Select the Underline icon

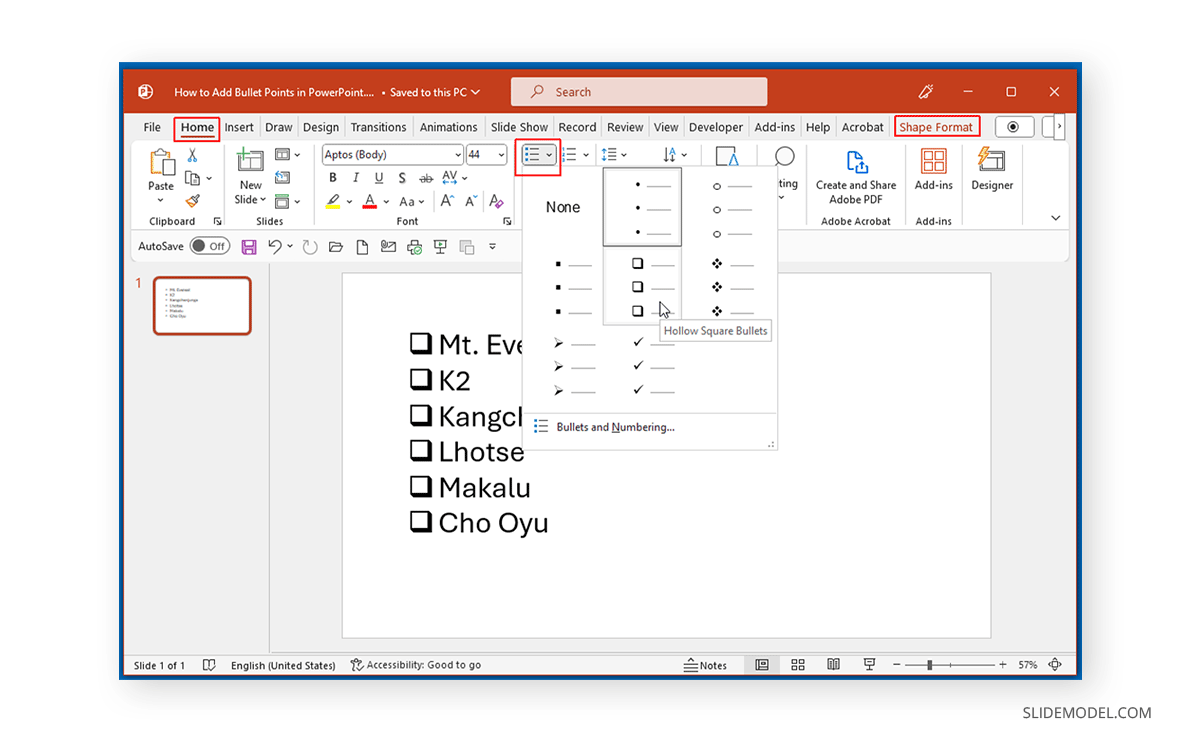(378, 177)
